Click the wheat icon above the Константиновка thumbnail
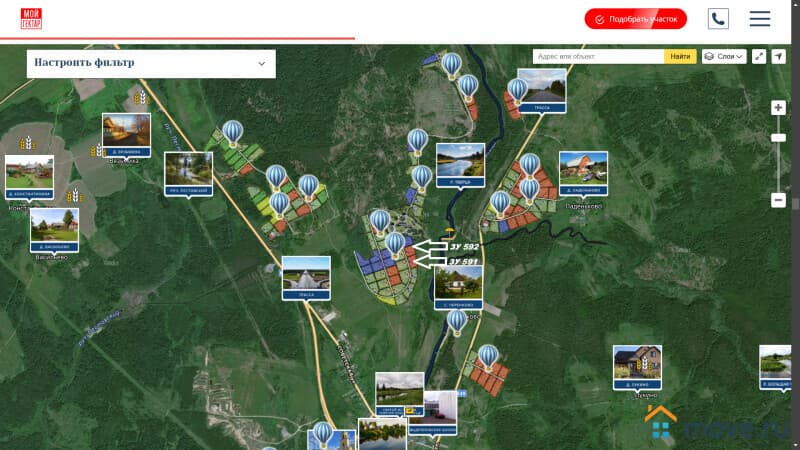The height and width of the screenshot is (450, 800). pyautogui.click(x=26, y=143)
